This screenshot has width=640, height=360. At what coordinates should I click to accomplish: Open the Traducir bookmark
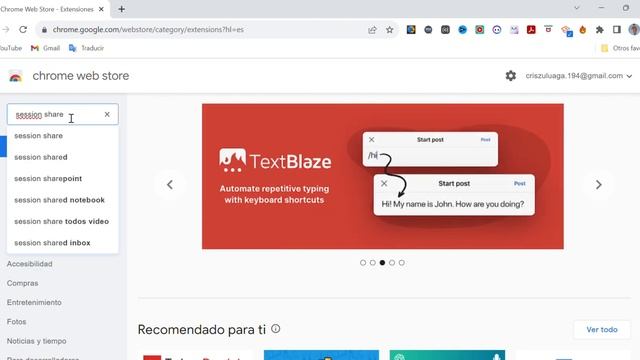click(86, 48)
